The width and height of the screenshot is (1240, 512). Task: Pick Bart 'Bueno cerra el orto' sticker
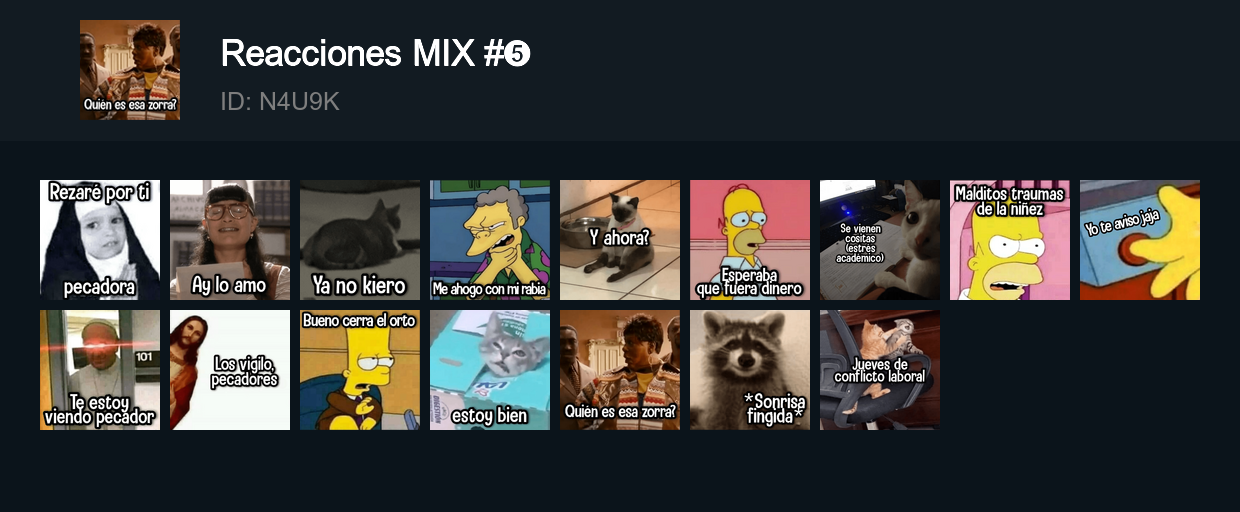[360, 370]
